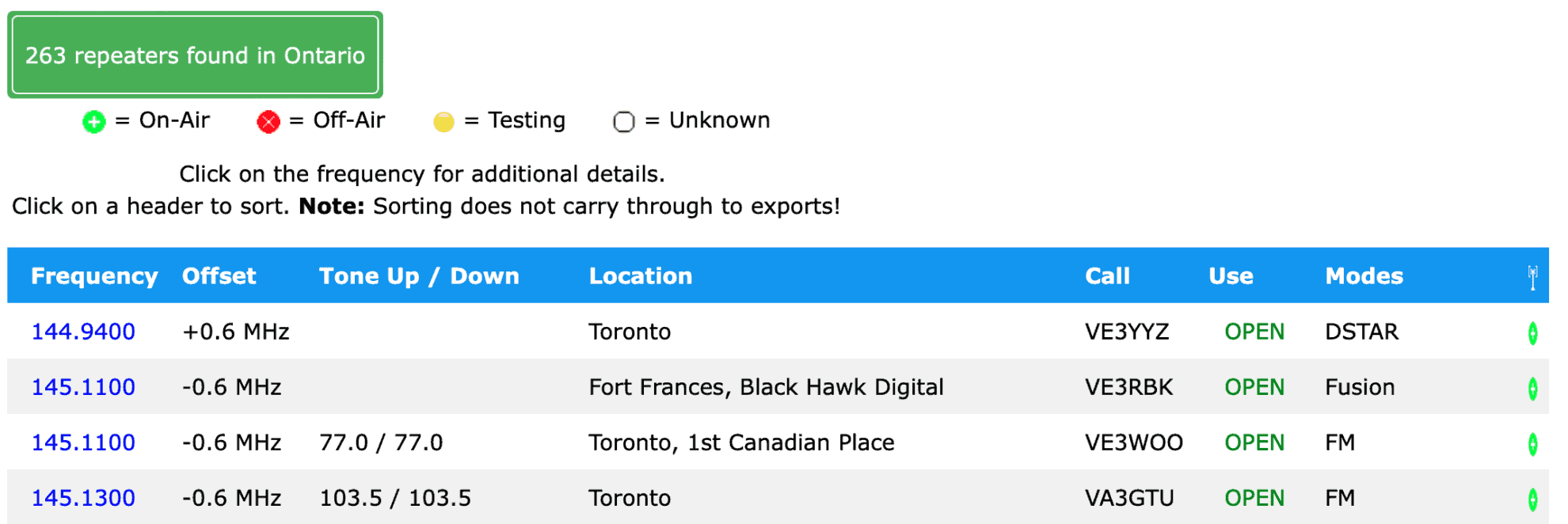Click the yellow Testing legend icon

click(443, 122)
